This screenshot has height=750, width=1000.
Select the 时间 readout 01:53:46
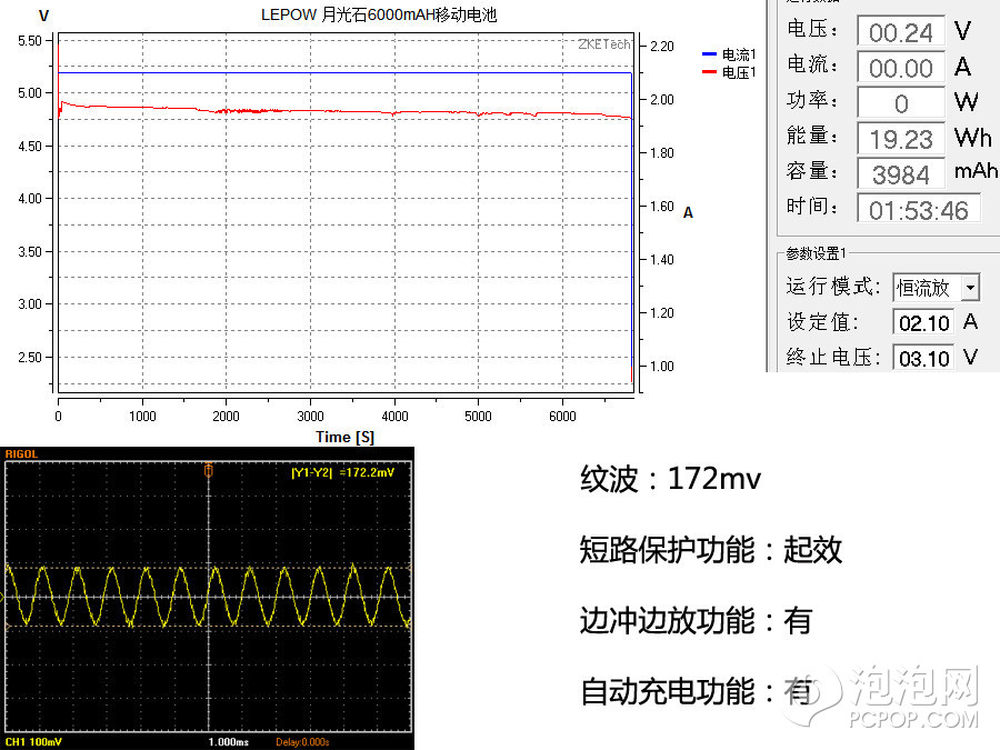[x=918, y=209]
